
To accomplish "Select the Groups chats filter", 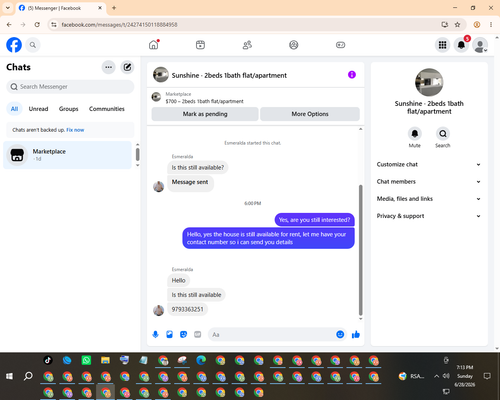I will coord(68,109).
